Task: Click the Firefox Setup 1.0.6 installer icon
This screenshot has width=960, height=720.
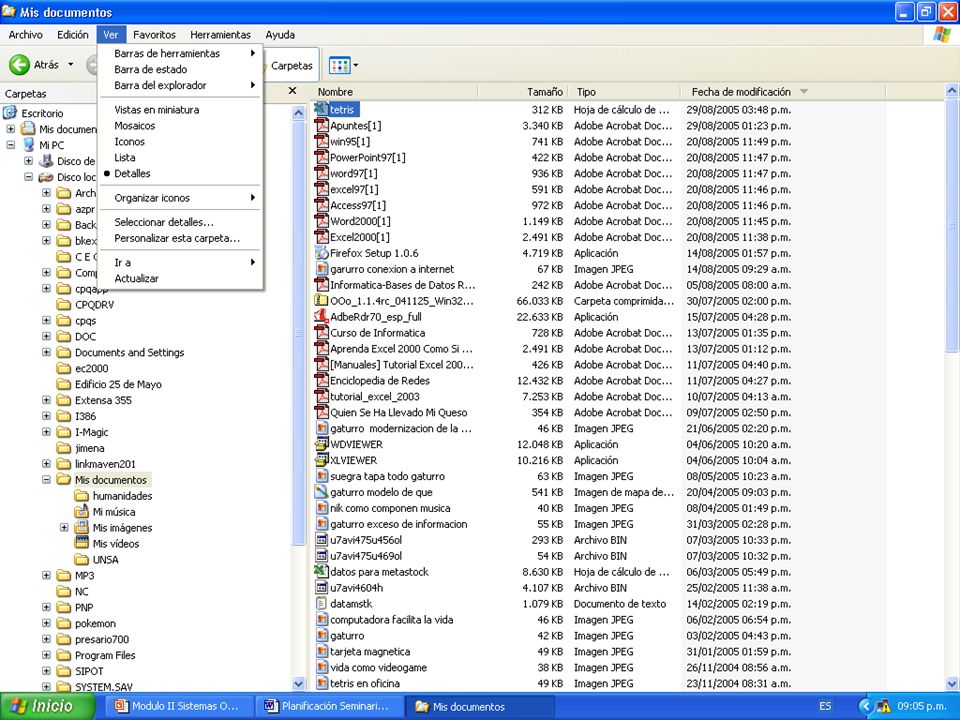Action: point(321,253)
